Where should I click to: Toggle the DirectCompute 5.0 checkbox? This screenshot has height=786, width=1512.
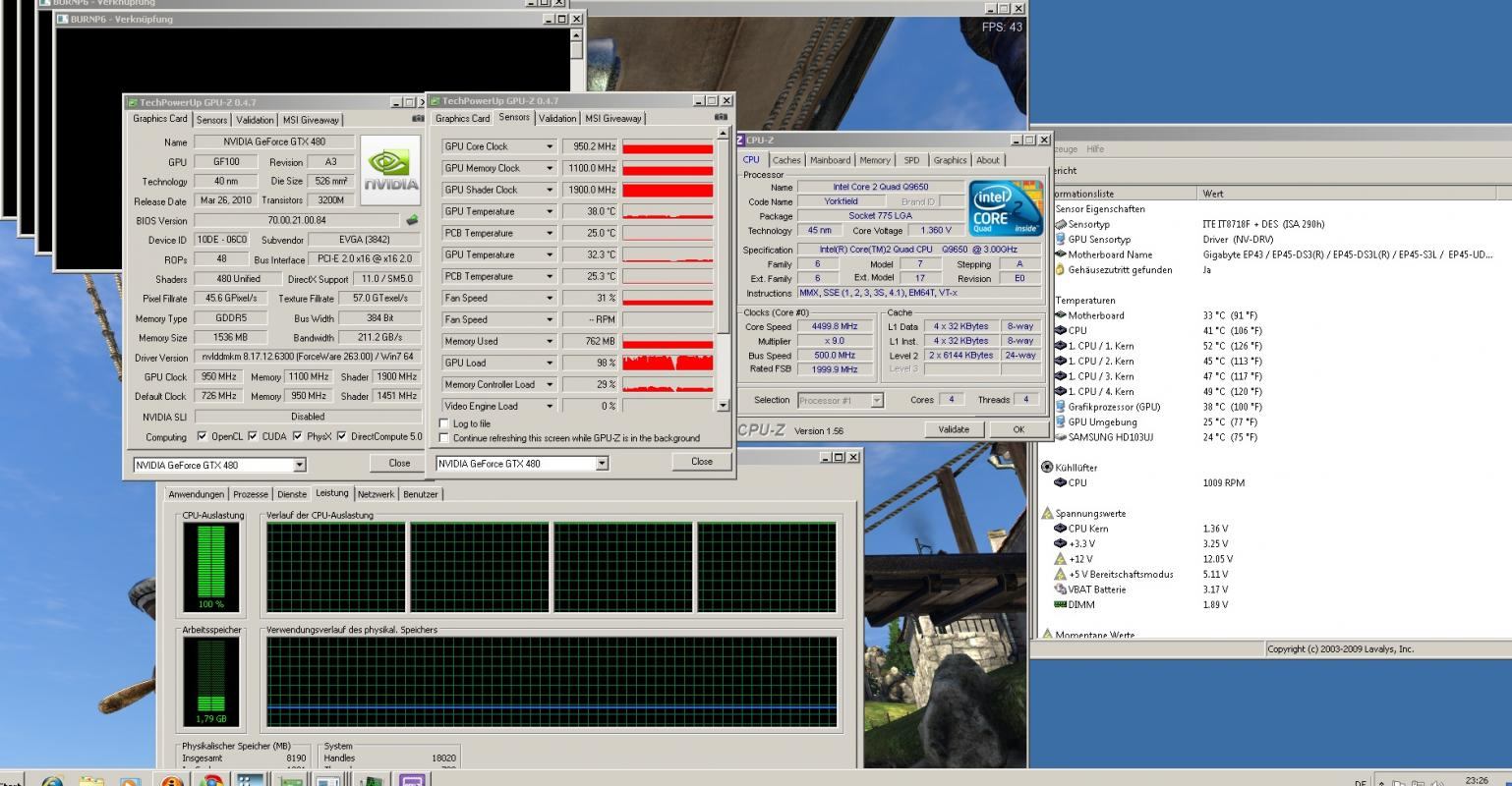[x=342, y=436]
